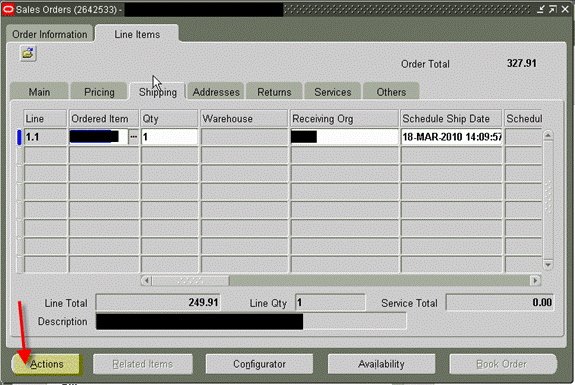Open the Pricing sub-tab

(99, 92)
